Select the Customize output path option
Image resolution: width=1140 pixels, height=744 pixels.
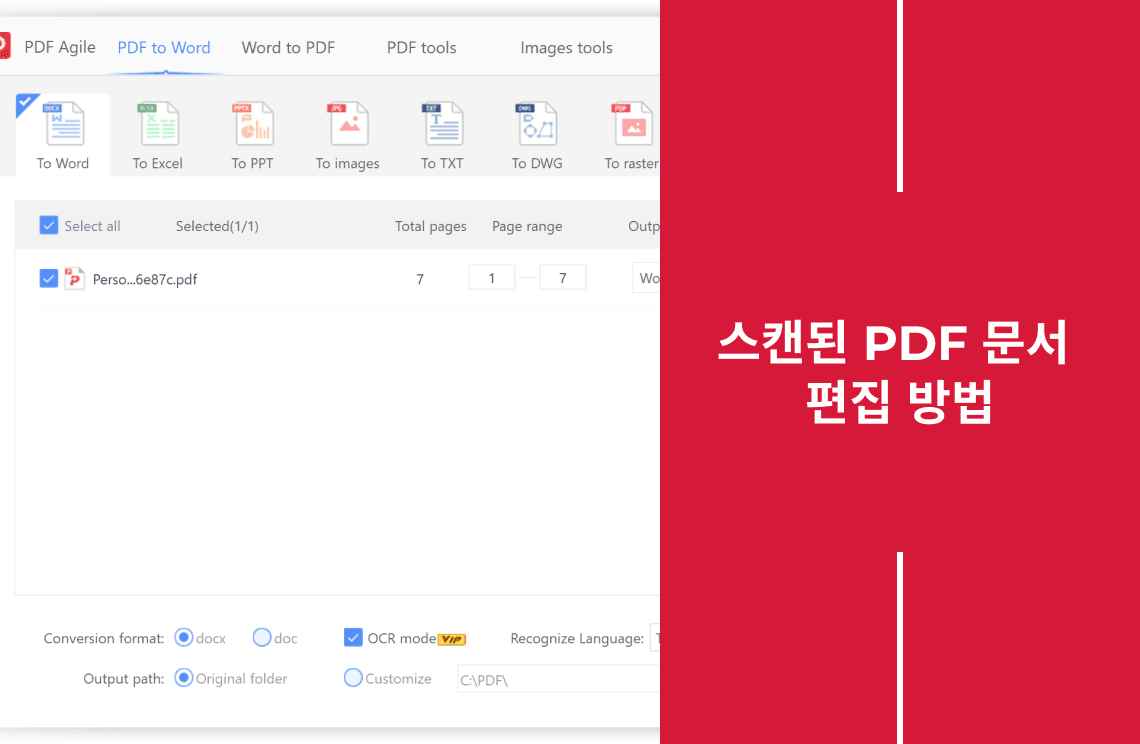(352, 678)
